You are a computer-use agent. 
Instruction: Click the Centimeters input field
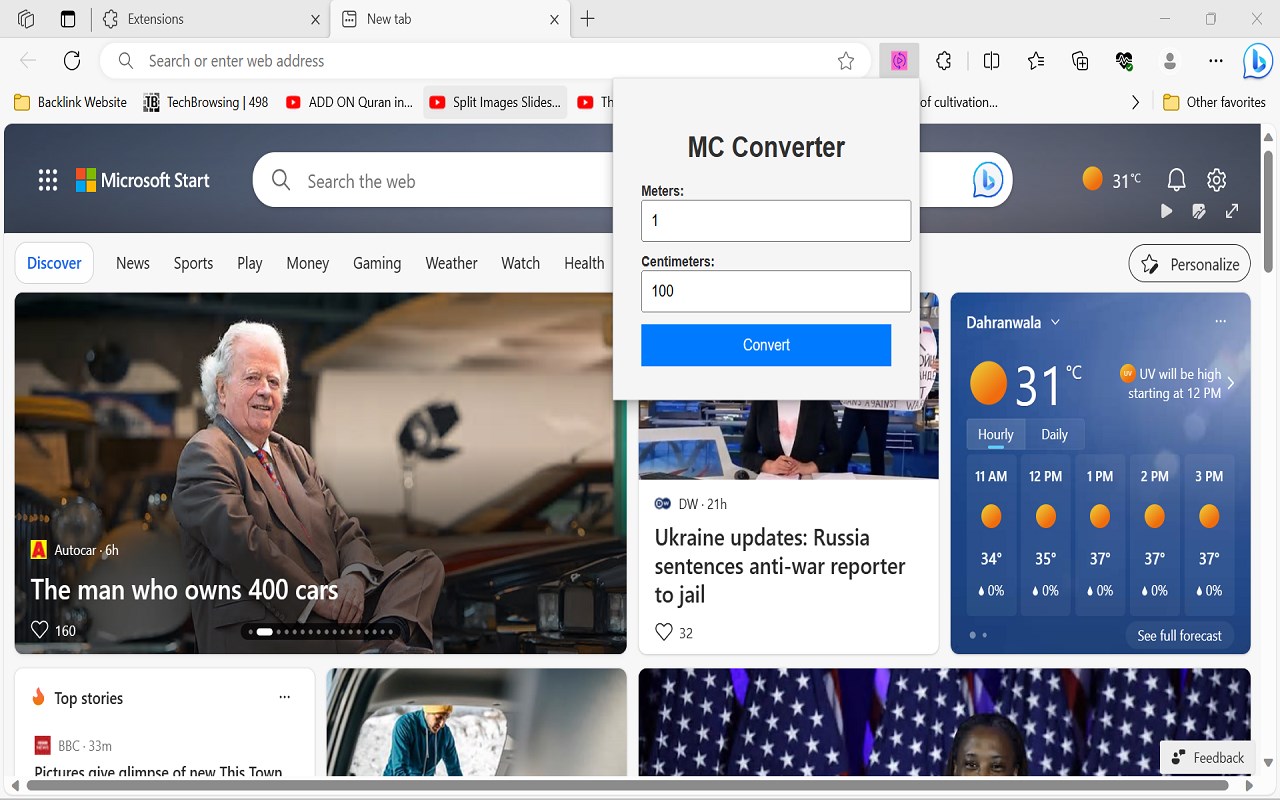point(776,291)
